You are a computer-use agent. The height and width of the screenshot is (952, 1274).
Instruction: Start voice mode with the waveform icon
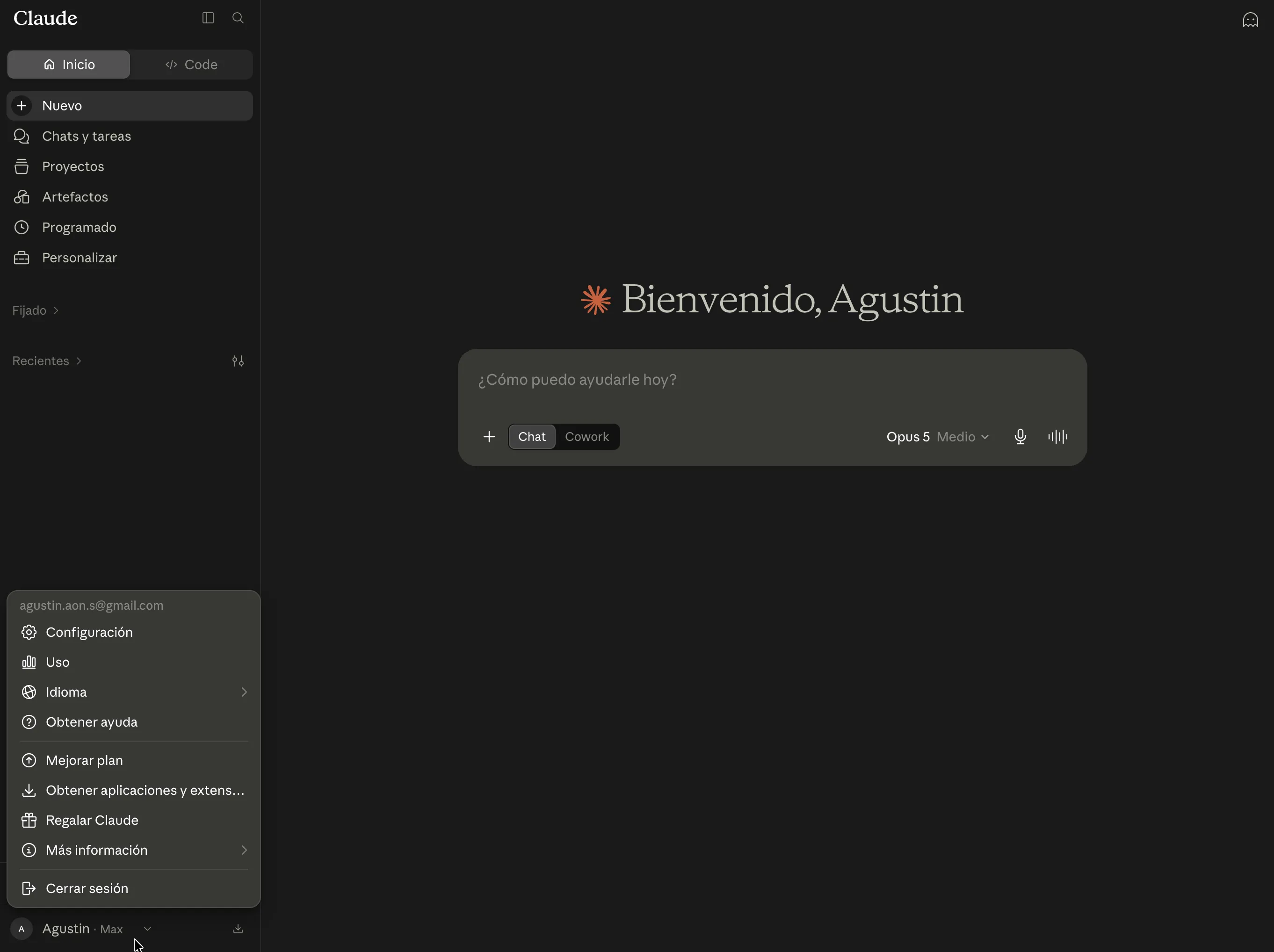point(1057,437)
